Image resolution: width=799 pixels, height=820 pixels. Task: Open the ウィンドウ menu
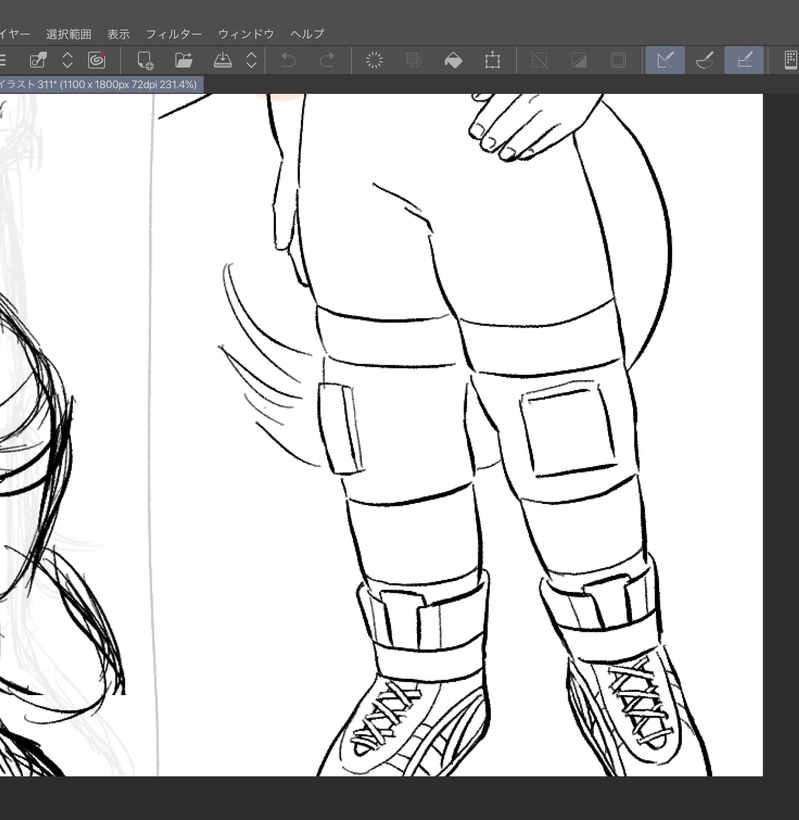tap(246, 34)
